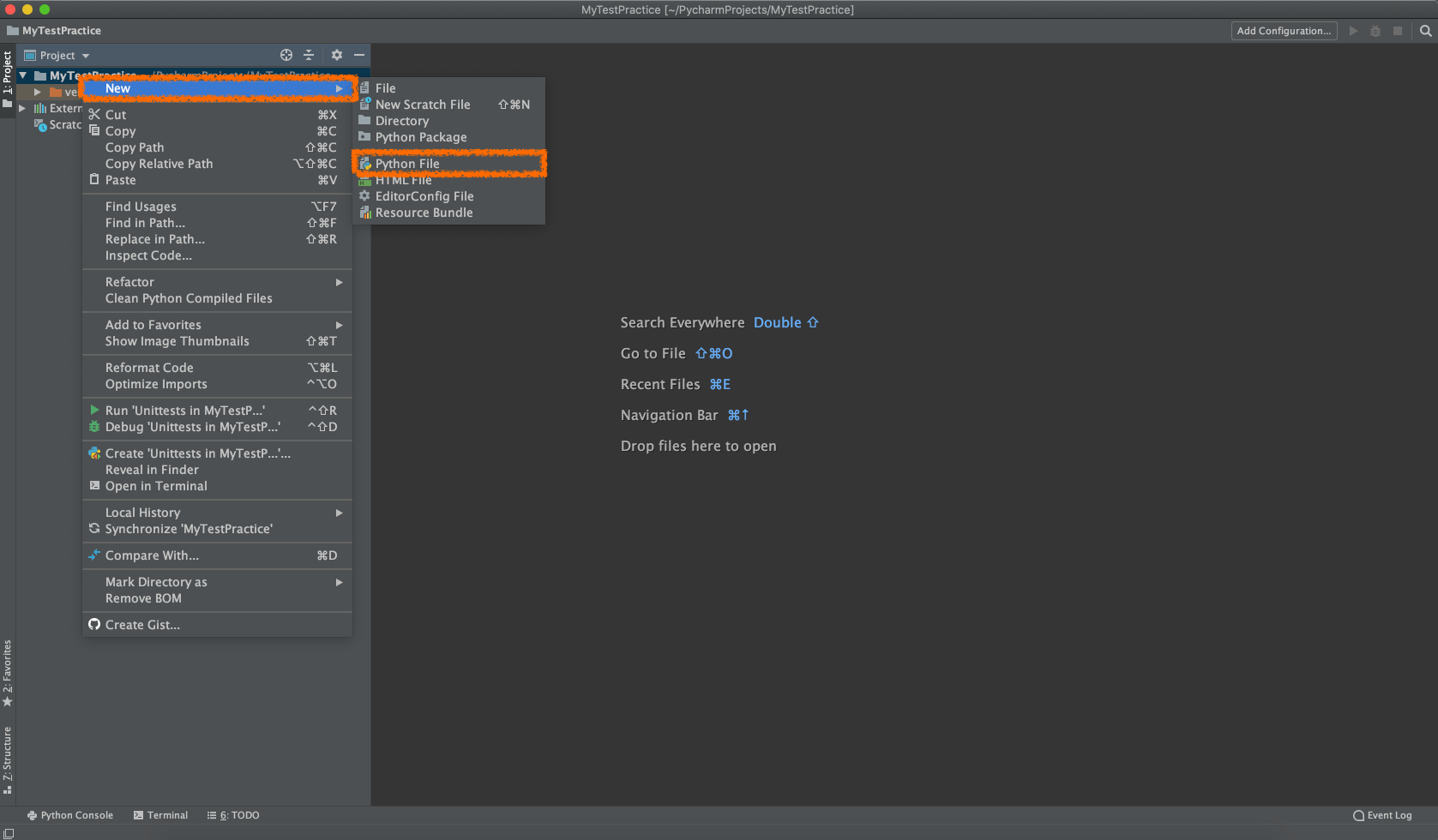Screen dimensions: 1438x840
Task: Select File in New submenu
Action: (x=449, y=88)
